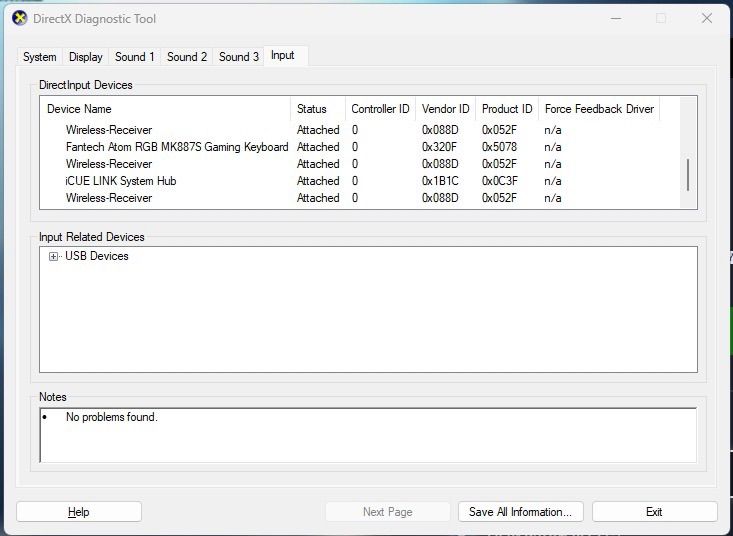Go to the Sound 2 tab

(x=187, y=57)
